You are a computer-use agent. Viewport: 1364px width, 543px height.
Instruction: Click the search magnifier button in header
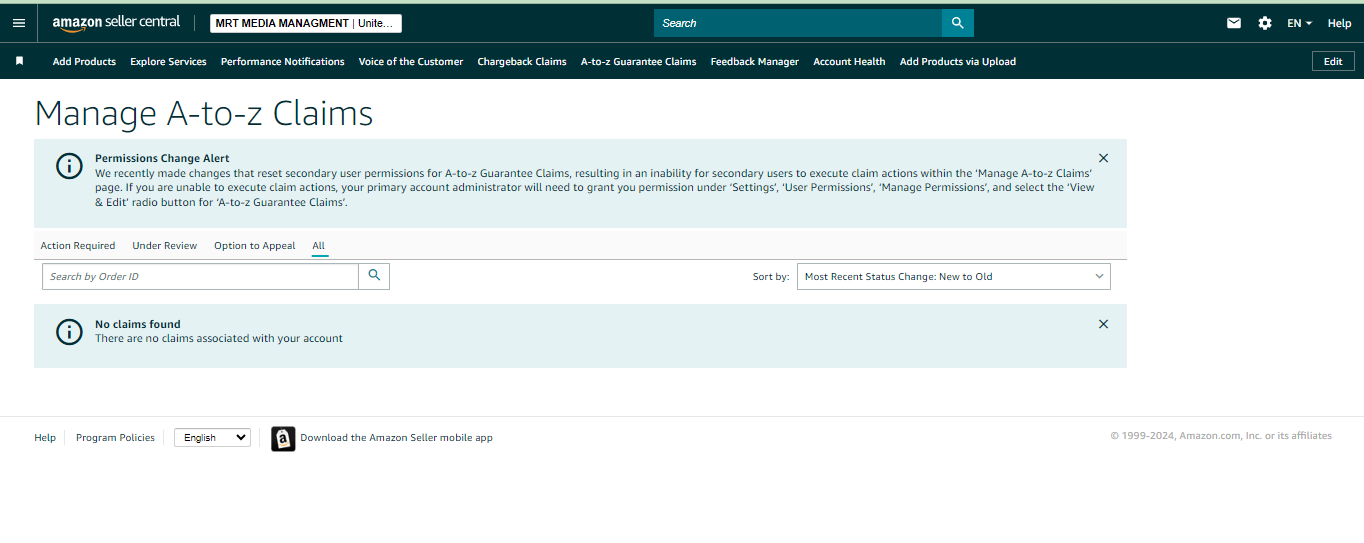(957, 23)
